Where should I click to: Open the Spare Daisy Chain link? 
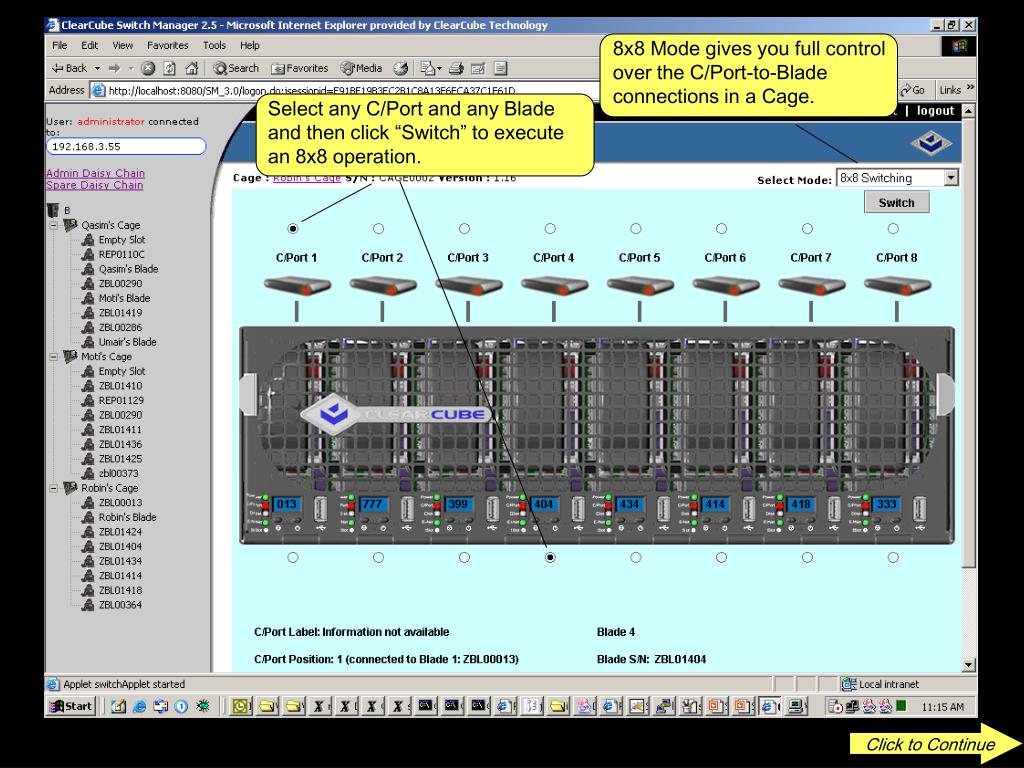coord(95,185)
